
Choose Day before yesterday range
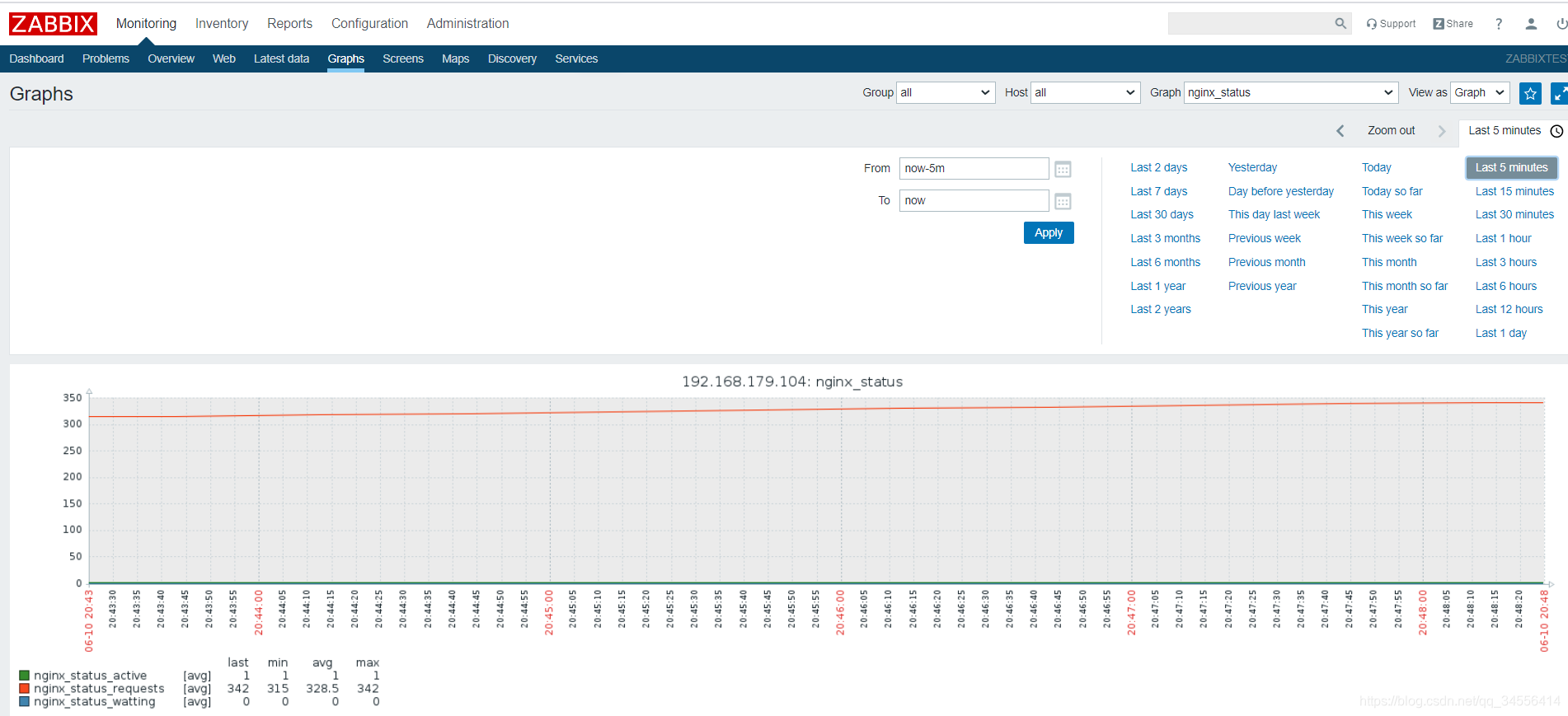[x=1280, y=192]
